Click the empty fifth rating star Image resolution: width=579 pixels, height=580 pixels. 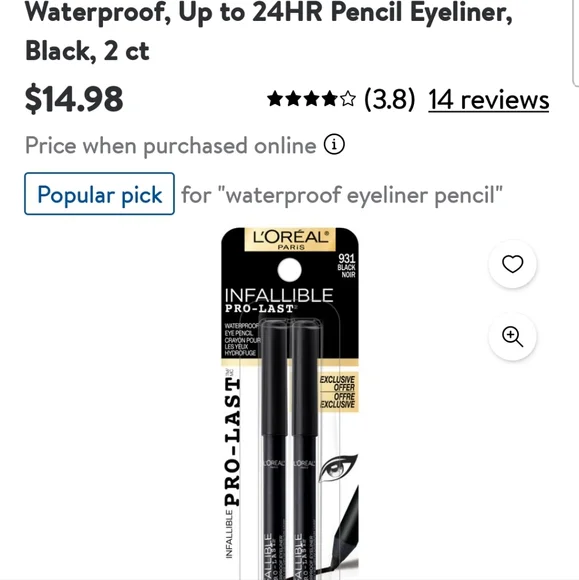coord(347,99)
